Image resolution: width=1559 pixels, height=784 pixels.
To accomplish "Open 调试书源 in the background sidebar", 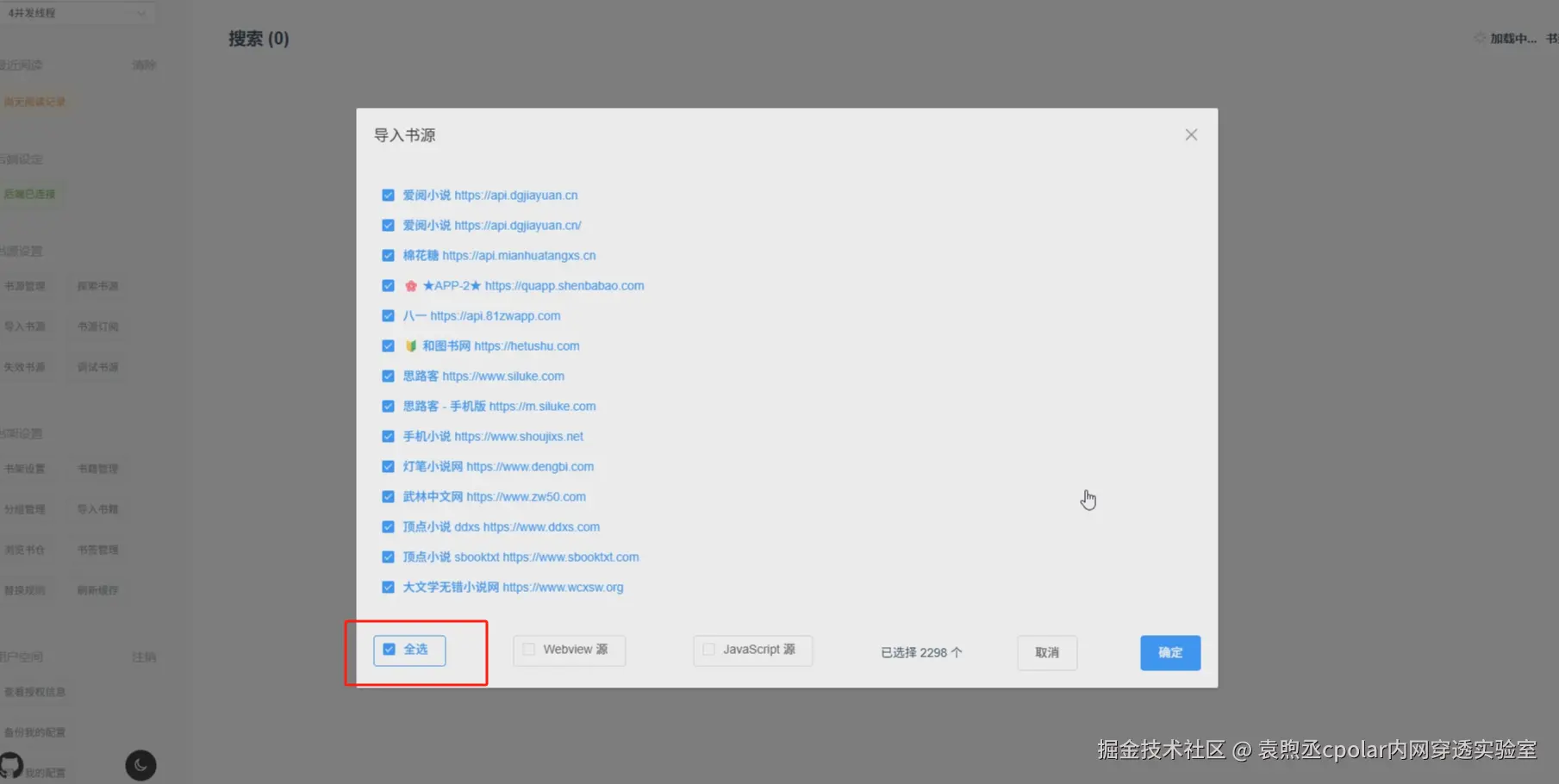I will [x=97, y=367].
